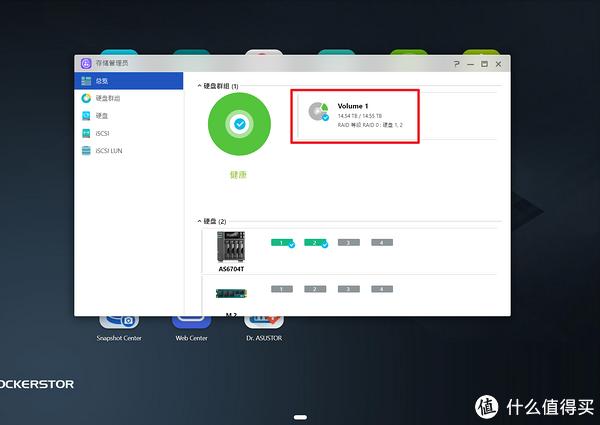Open the iSCSI section in sidebar
600x425 pixels.
(x=129, y=133)
